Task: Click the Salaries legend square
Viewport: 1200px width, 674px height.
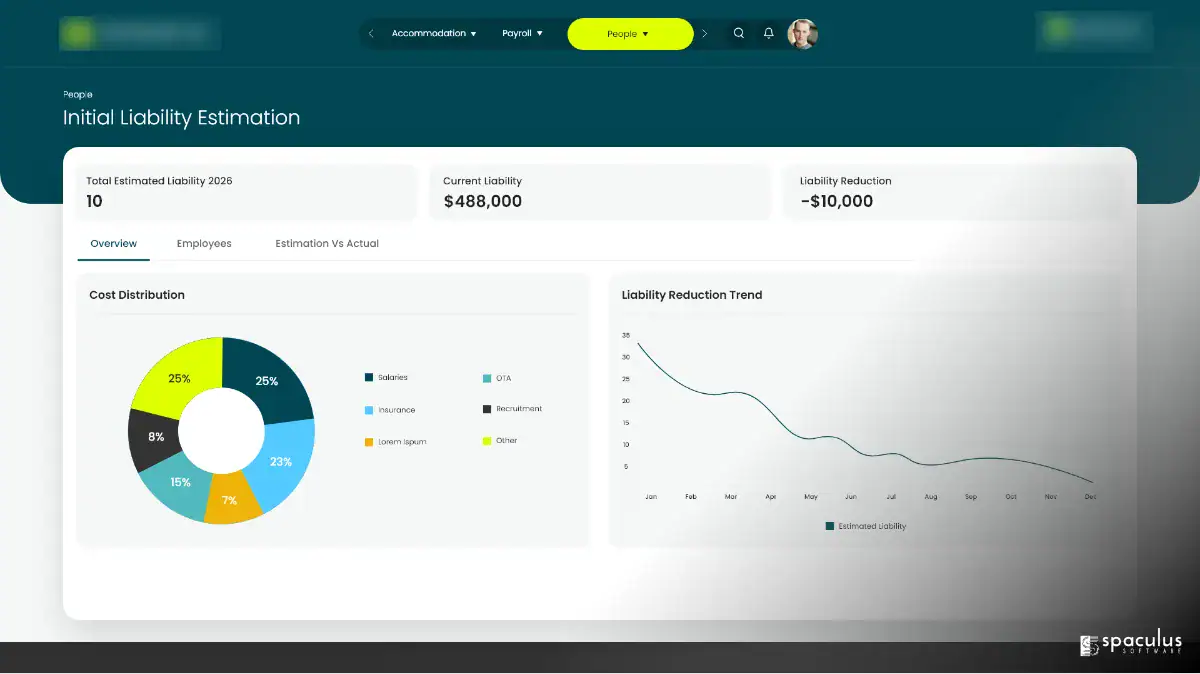Action: click(369, 377)
